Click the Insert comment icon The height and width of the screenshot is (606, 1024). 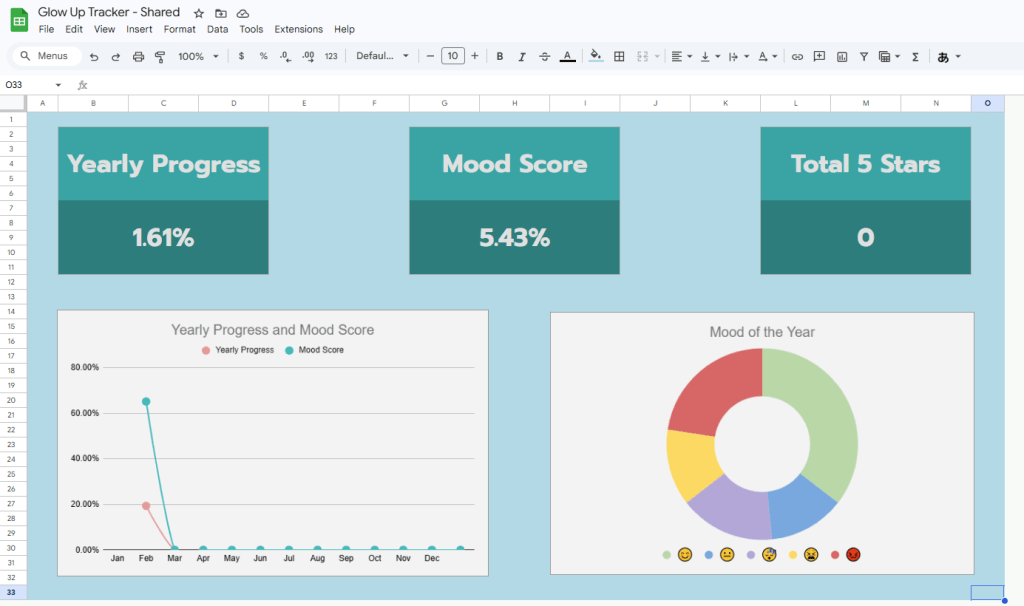819,57
